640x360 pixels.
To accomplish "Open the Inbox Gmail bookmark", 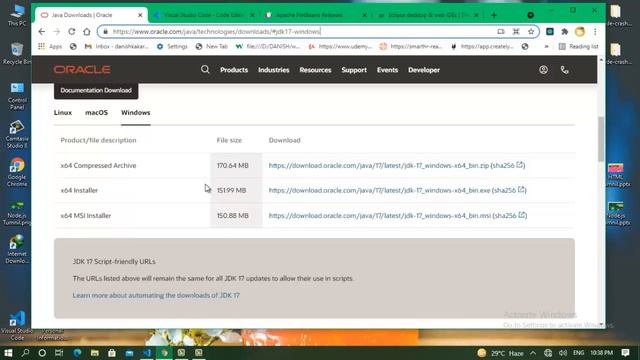I will (117, 47).
